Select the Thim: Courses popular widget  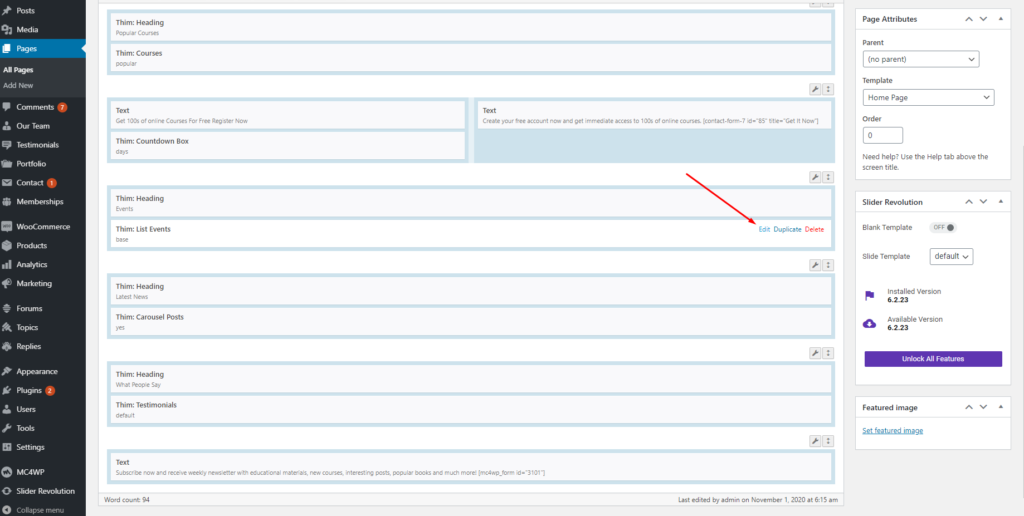[x=471, y=57]
